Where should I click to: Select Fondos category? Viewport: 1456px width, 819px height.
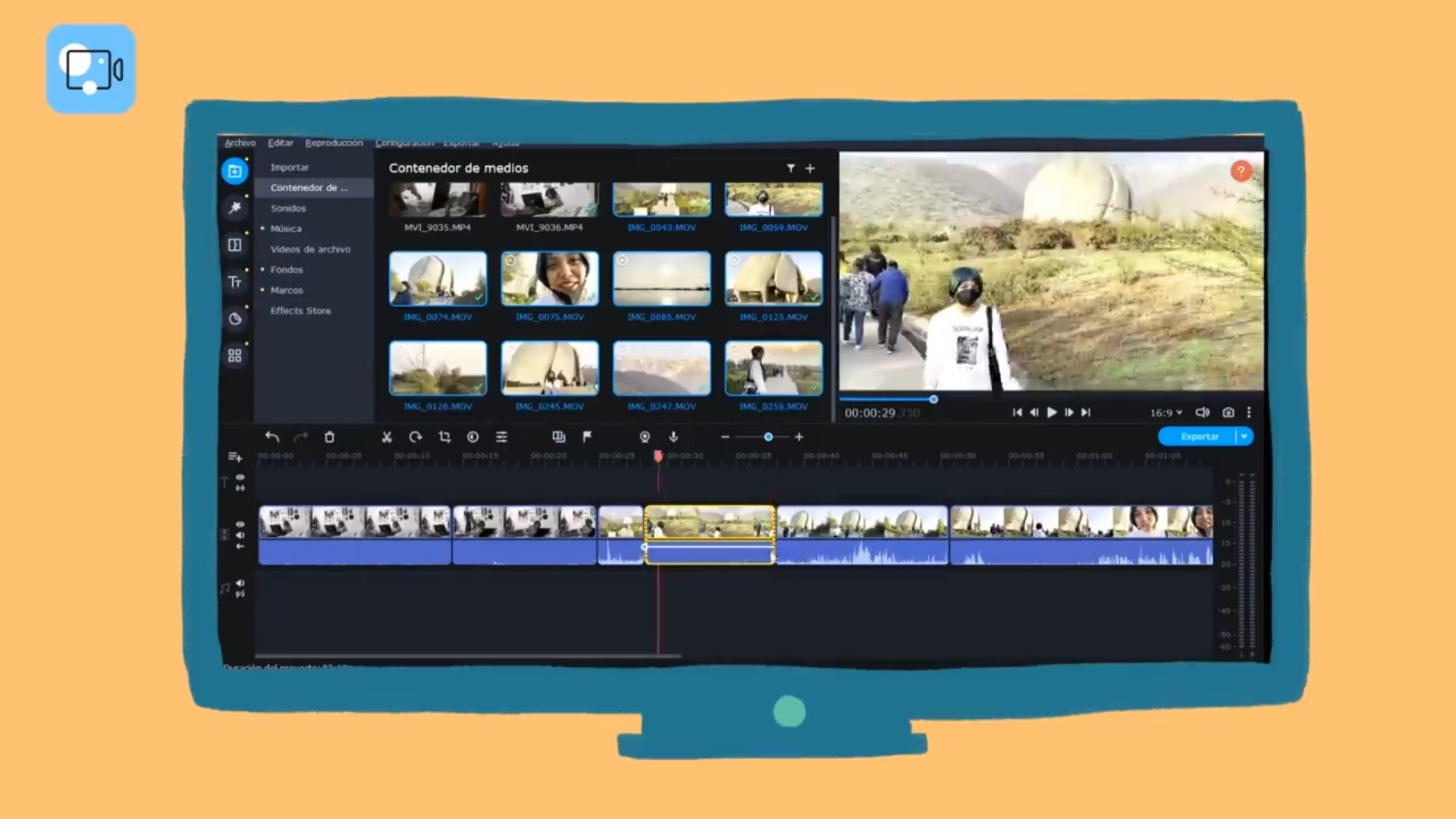(x=287, y=270)
